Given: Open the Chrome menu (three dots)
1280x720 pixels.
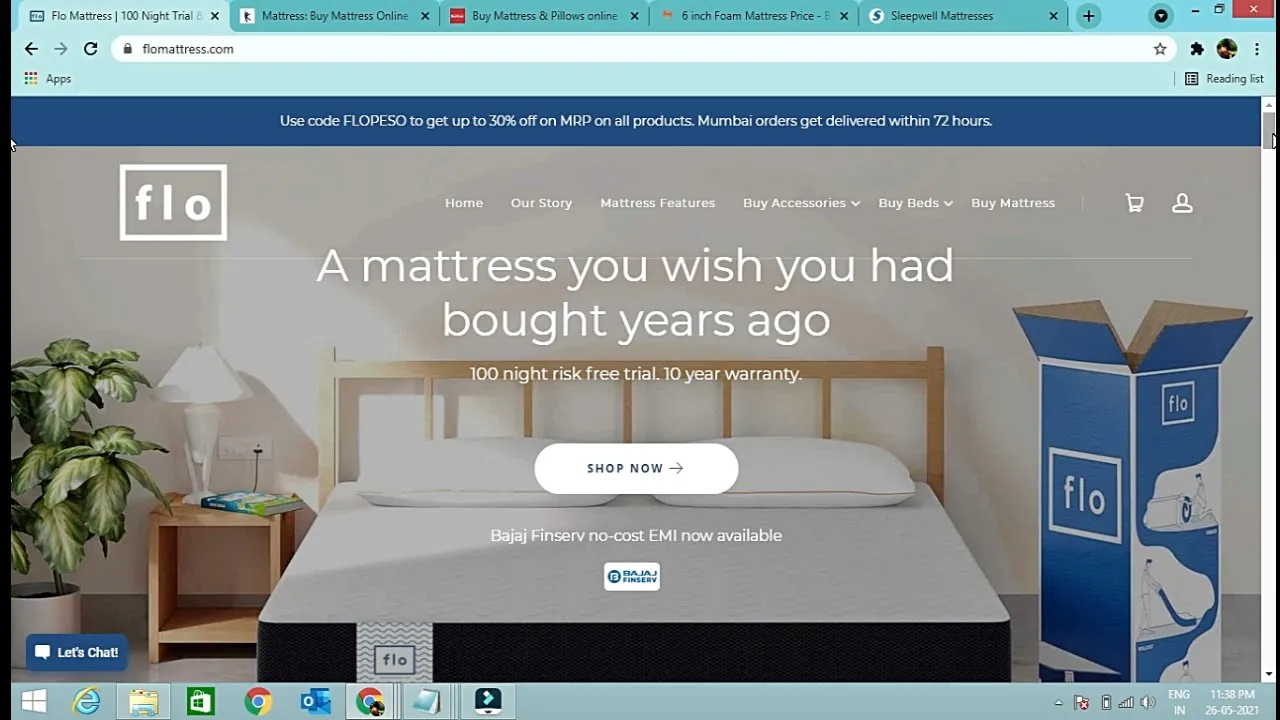Looking at the screenshot, I should click(x=1257, y=49).
